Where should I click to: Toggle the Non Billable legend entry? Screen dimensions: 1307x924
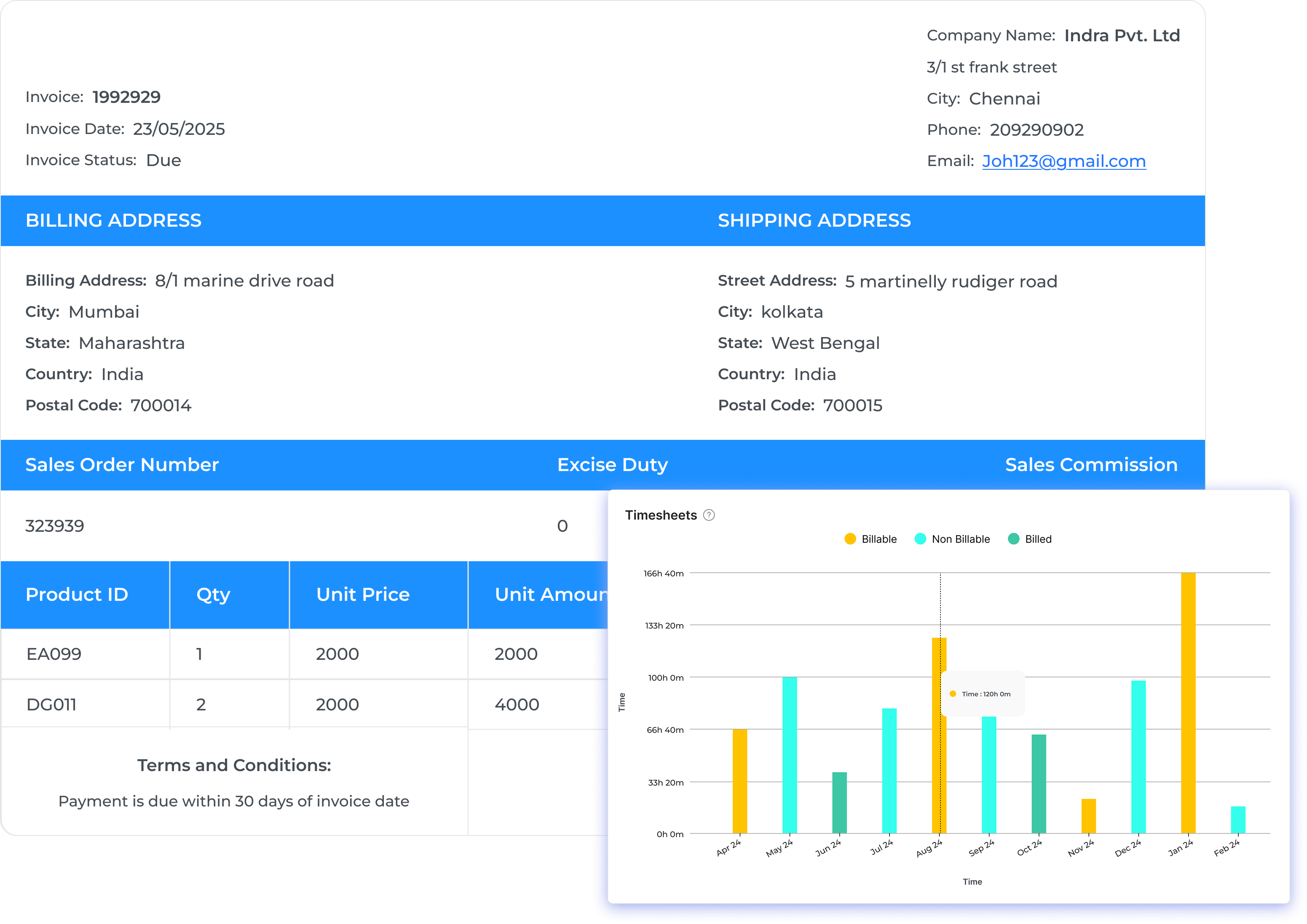(952, 539)
